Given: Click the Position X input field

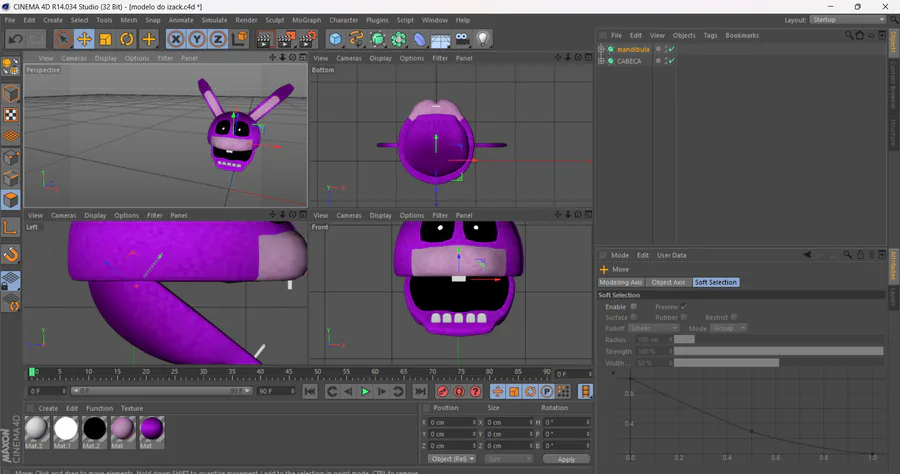Looking at the screenshot, I should coord(452,422).
